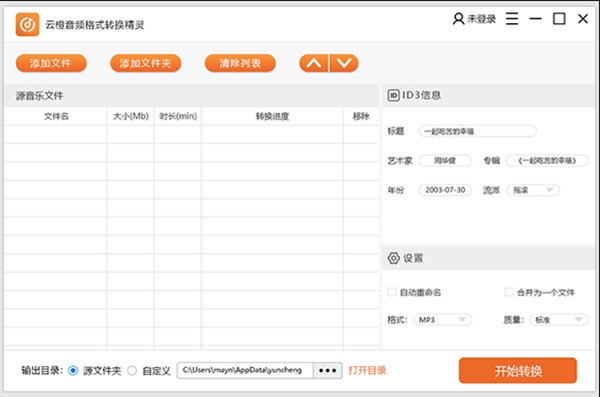Image resolution: width=600 pixels, height=397 pixels.
Task: Click the 清除列表 button
Action: click(240, 63)
